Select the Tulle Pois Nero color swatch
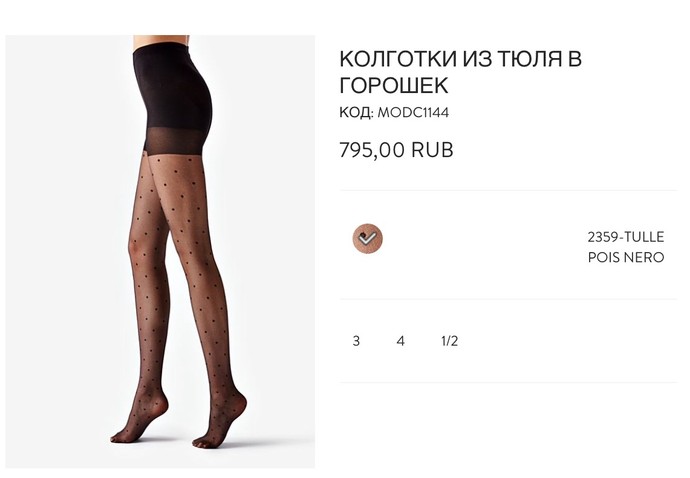Screen dimensions: 690x478 (367, 239)
